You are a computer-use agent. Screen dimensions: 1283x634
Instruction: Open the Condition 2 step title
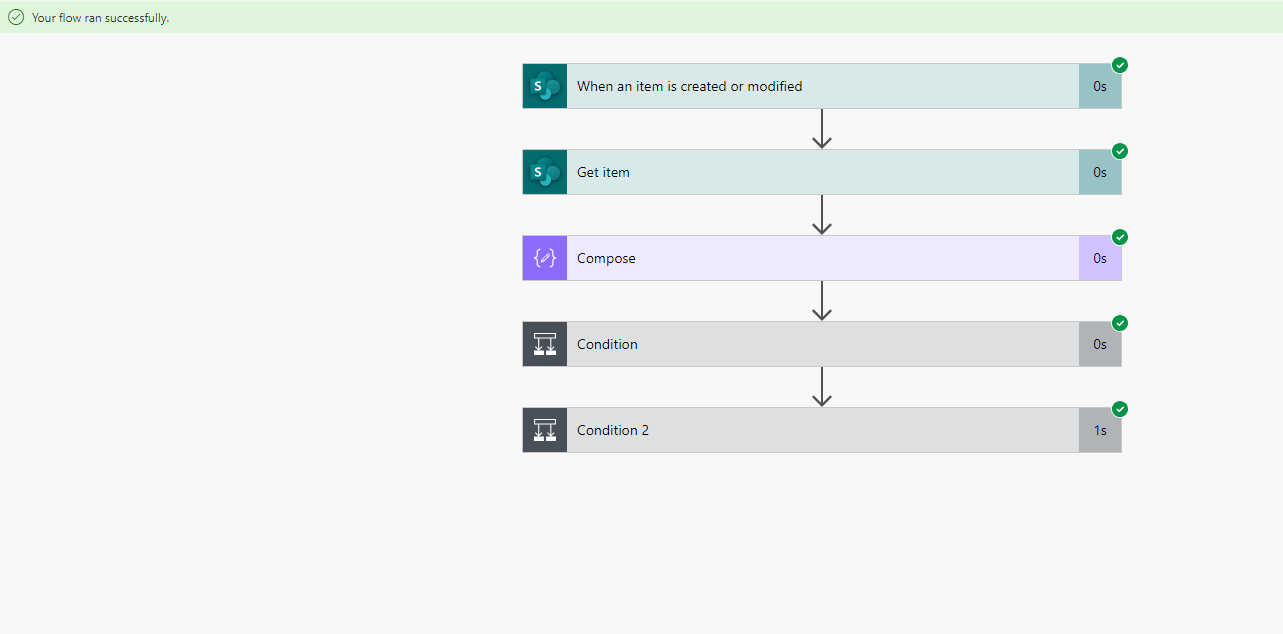(x=613, y=430)
